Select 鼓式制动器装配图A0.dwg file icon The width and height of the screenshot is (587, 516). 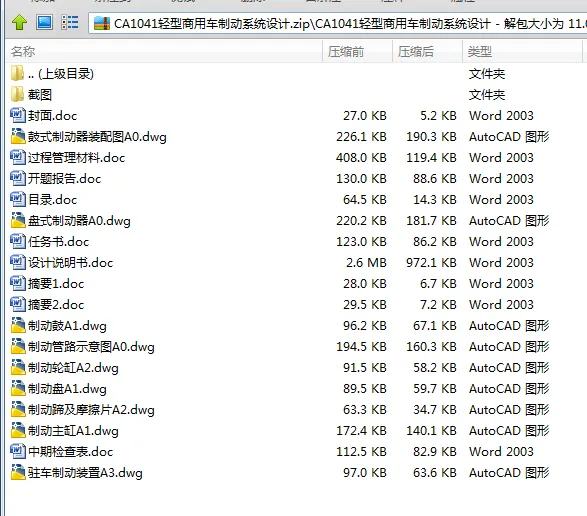[17, 136]
